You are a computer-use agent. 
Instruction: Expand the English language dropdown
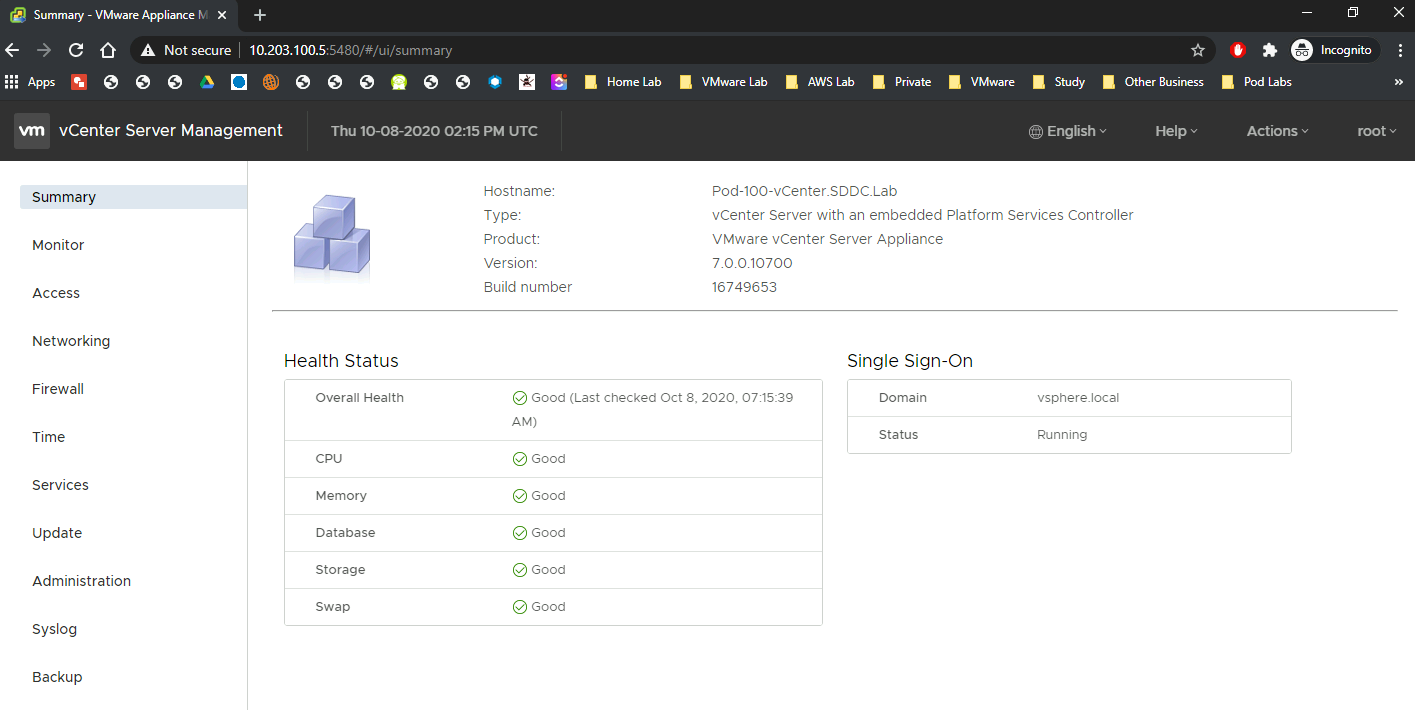(1068, 131)
